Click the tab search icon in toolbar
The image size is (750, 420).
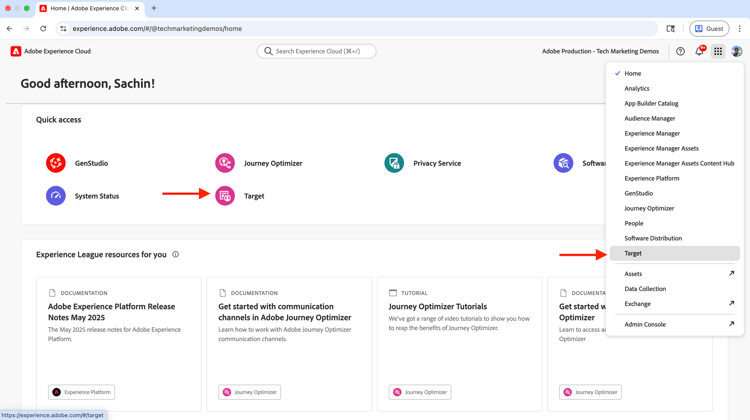(671, 29)
